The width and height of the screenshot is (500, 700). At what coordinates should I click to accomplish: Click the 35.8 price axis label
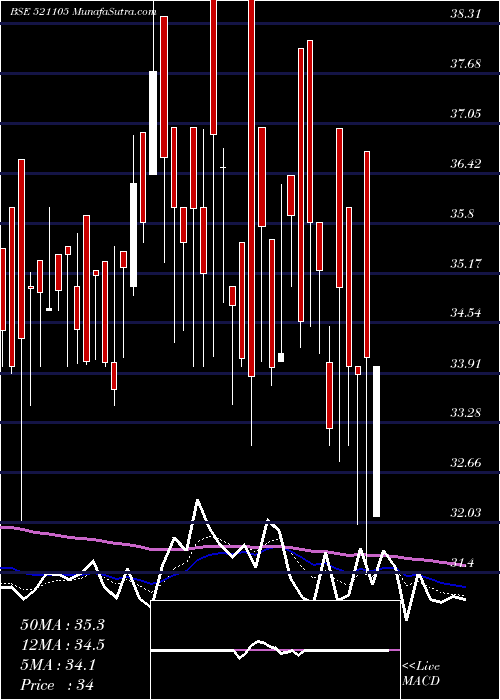(462, 214)
